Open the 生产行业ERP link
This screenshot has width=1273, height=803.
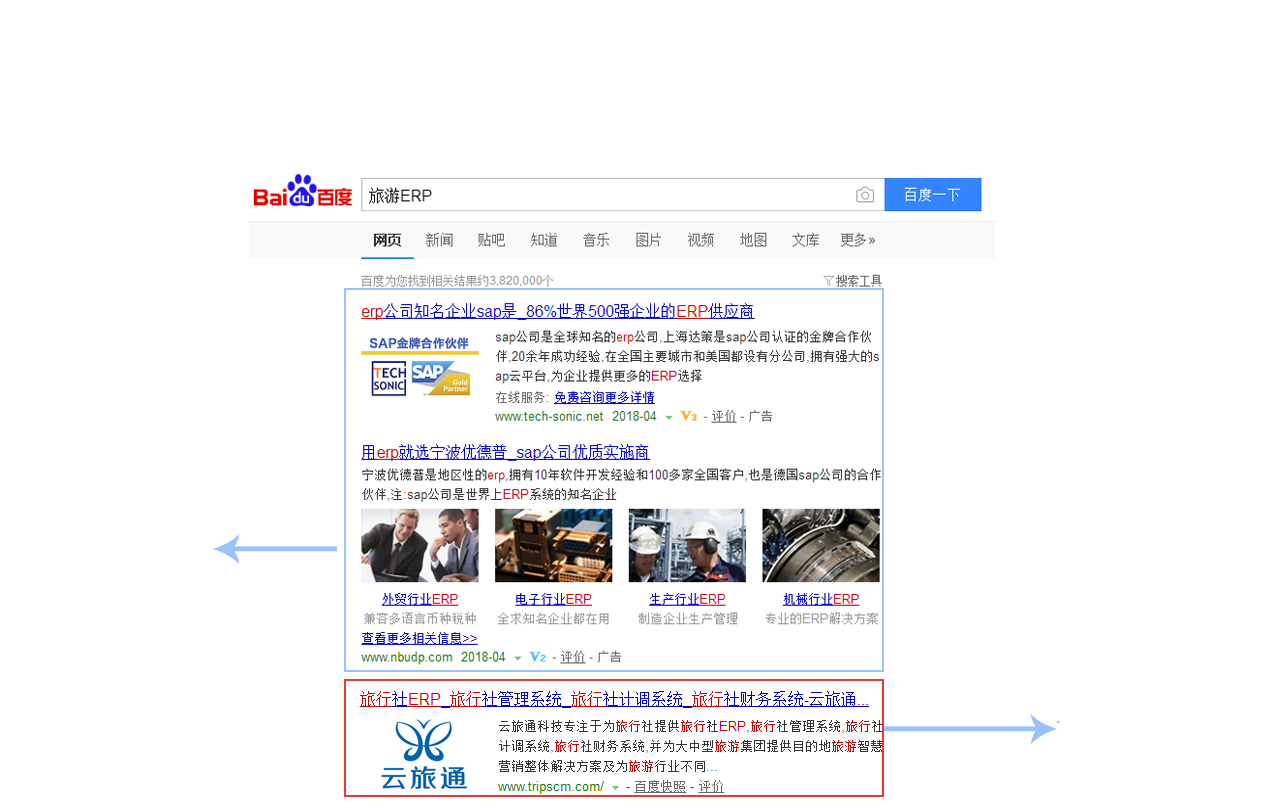click(x=687, y=599)
